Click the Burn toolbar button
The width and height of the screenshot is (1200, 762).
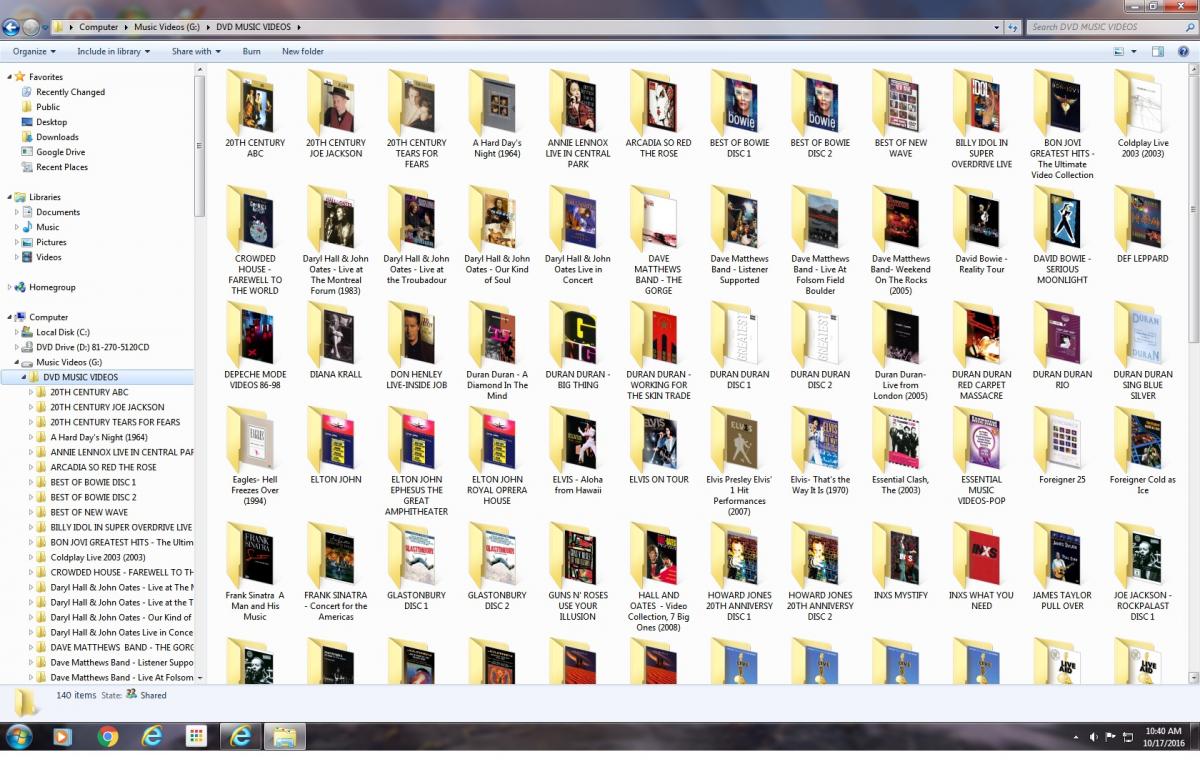tap(251, 51)
